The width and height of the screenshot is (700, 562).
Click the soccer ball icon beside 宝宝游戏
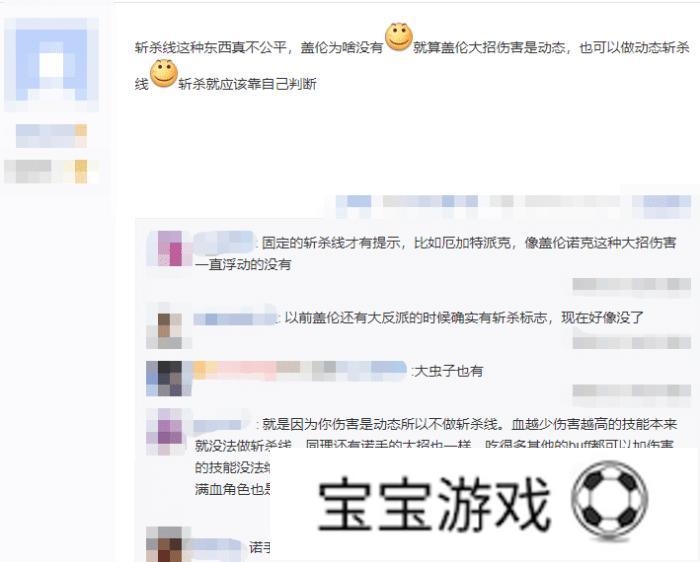pos(609,500)
